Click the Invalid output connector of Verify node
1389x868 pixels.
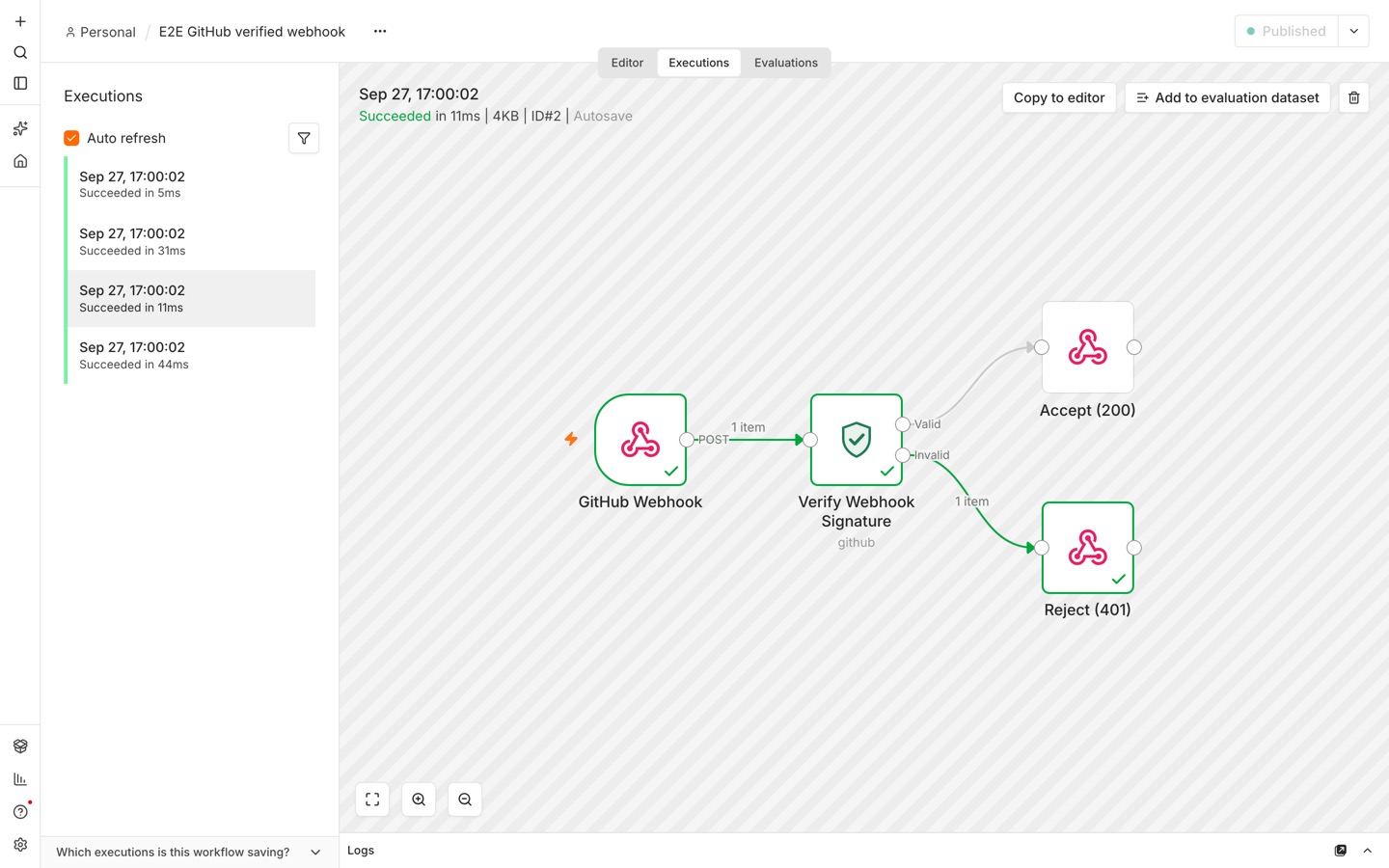903,455
